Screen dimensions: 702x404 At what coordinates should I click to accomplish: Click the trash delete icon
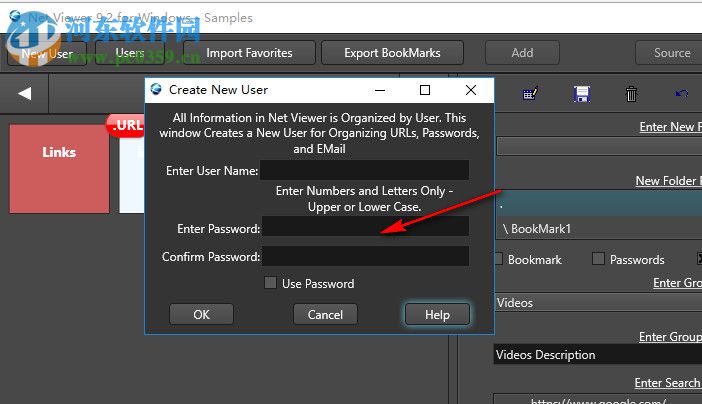(x=631, y=94)
